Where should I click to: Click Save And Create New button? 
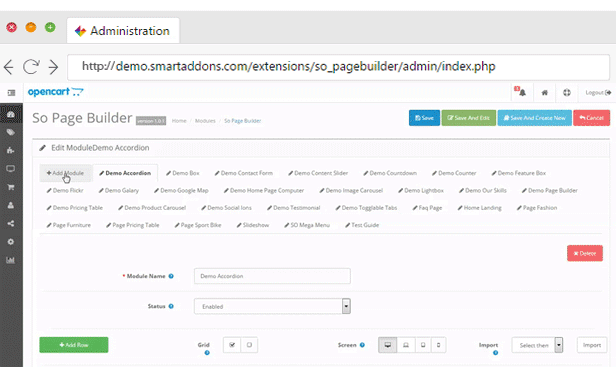point(535,118)
